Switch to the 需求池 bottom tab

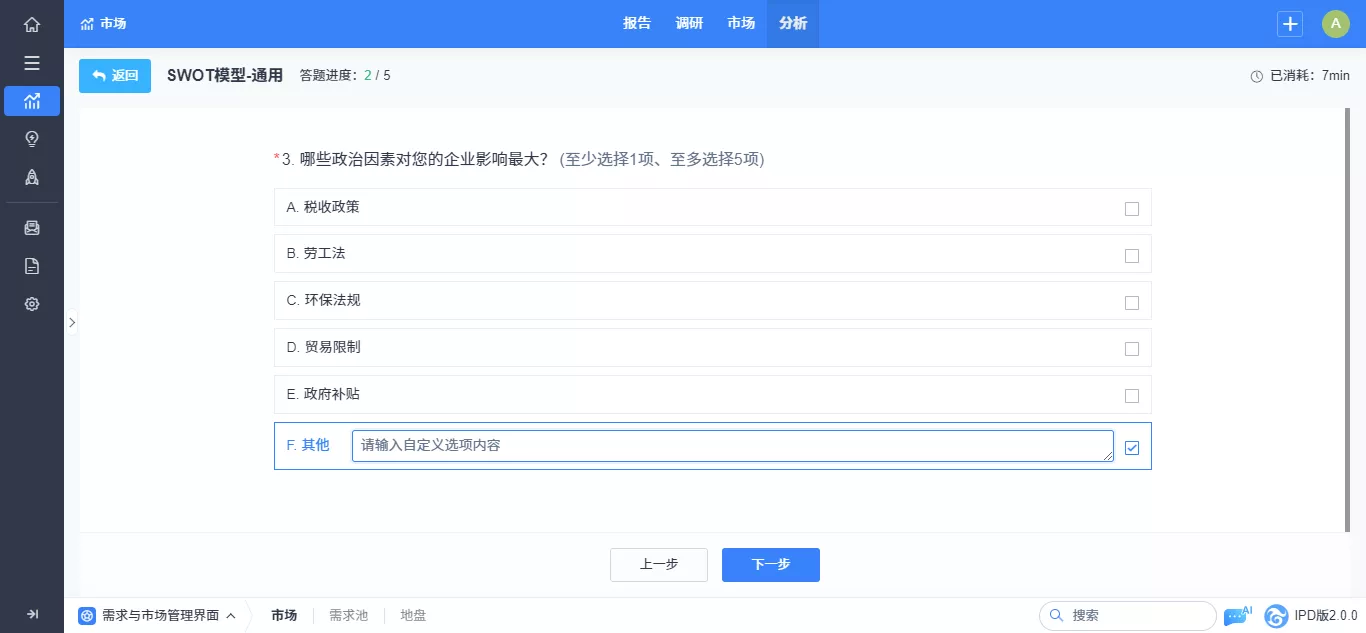349,615
